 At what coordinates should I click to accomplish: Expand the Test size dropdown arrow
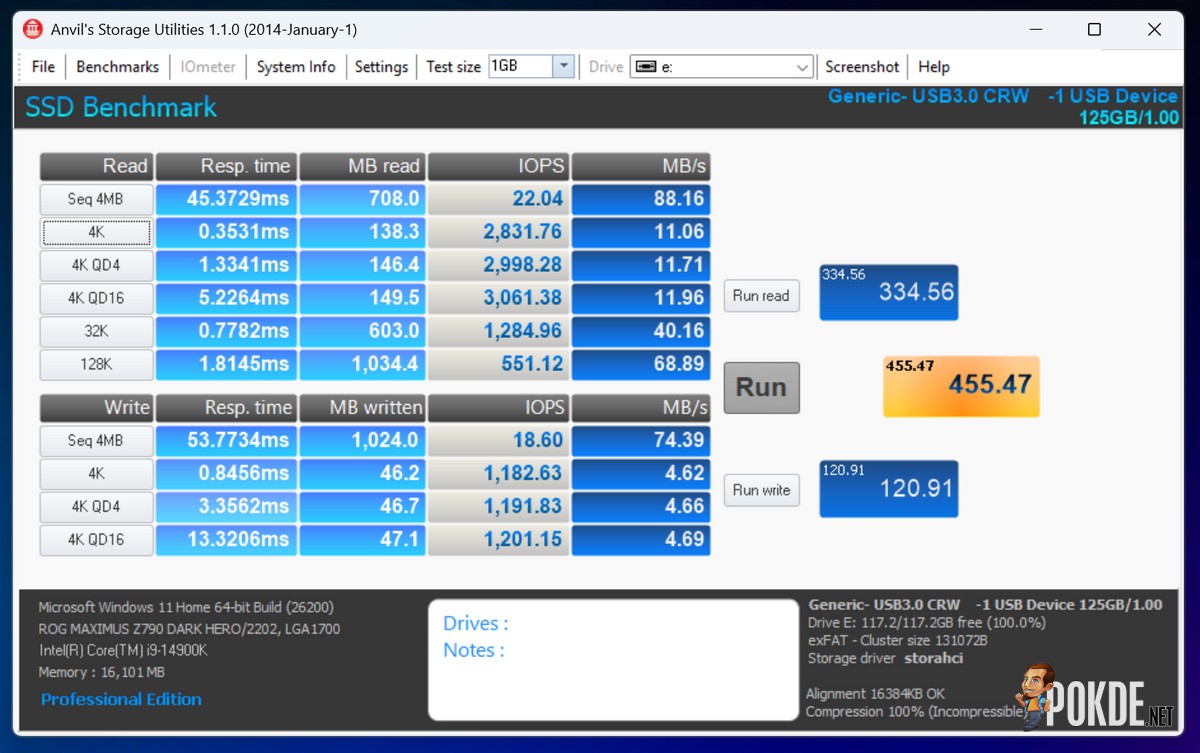click(564, 67)
